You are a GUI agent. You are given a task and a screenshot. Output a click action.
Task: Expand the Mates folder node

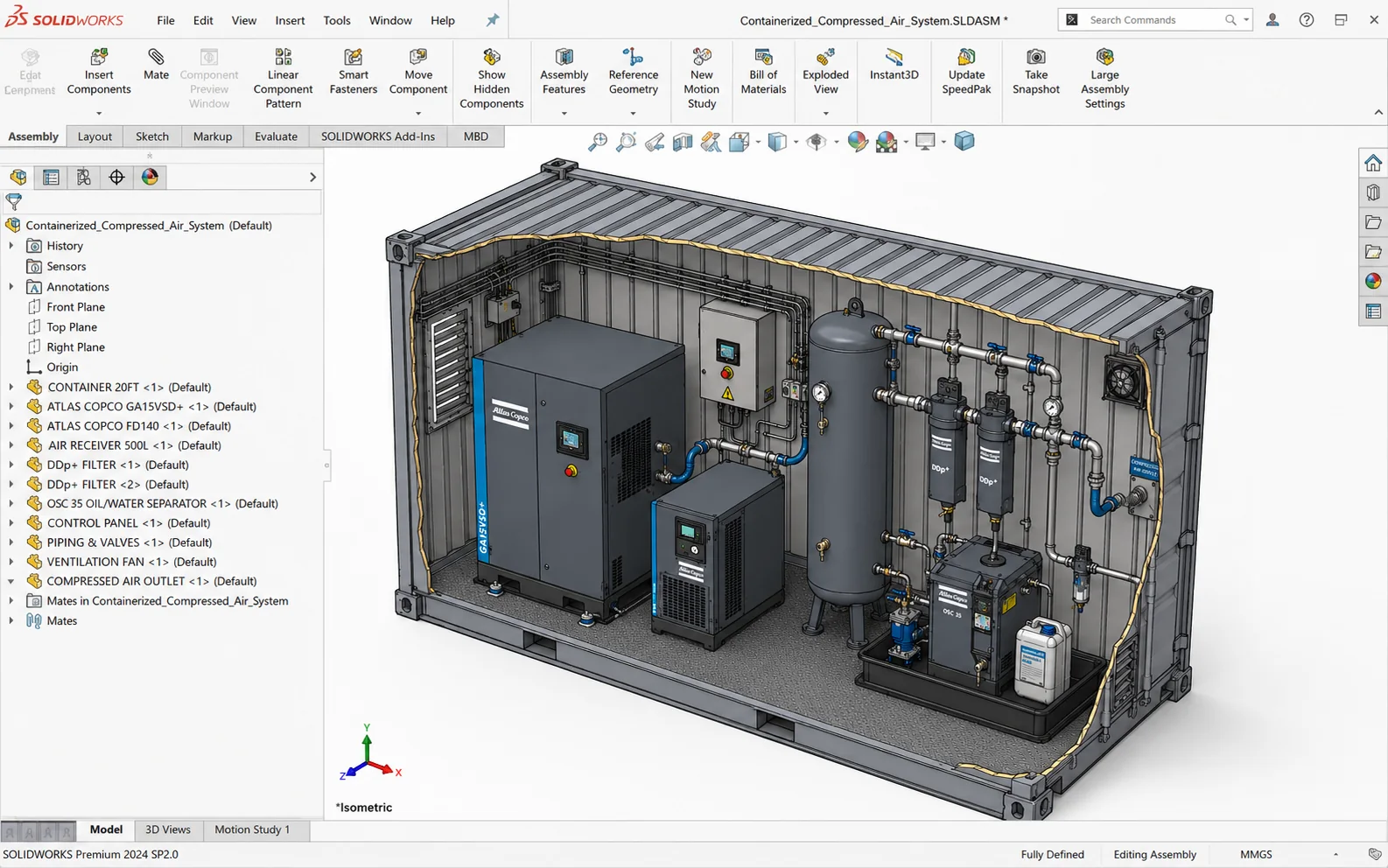tap(11, 620)
